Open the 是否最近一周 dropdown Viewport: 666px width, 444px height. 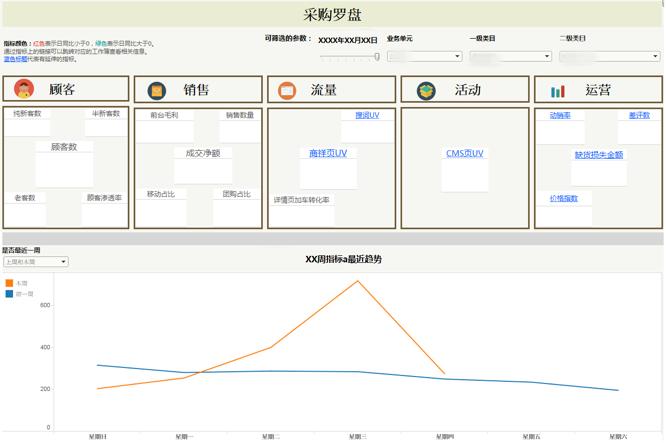(x=36, y=262)
